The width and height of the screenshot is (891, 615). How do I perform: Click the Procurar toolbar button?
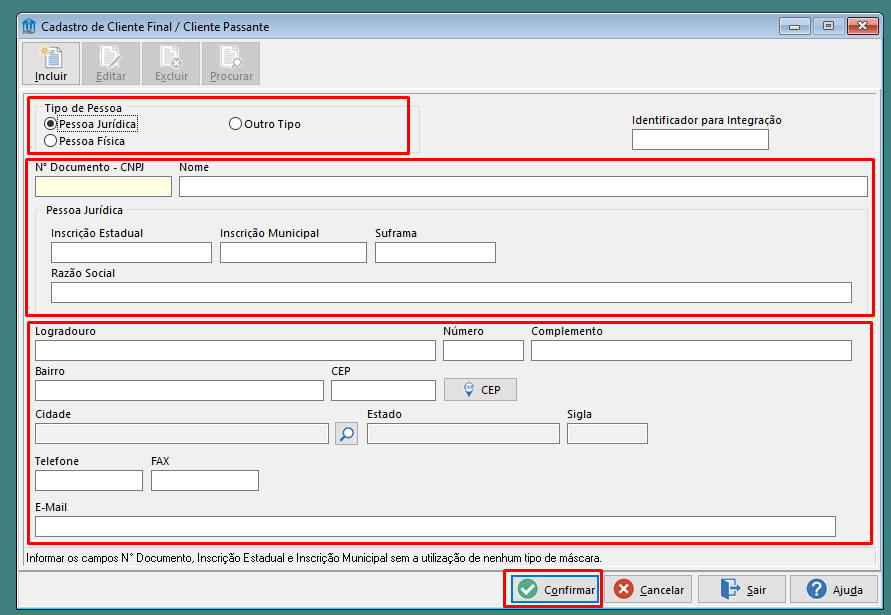(x=231, y=63)
